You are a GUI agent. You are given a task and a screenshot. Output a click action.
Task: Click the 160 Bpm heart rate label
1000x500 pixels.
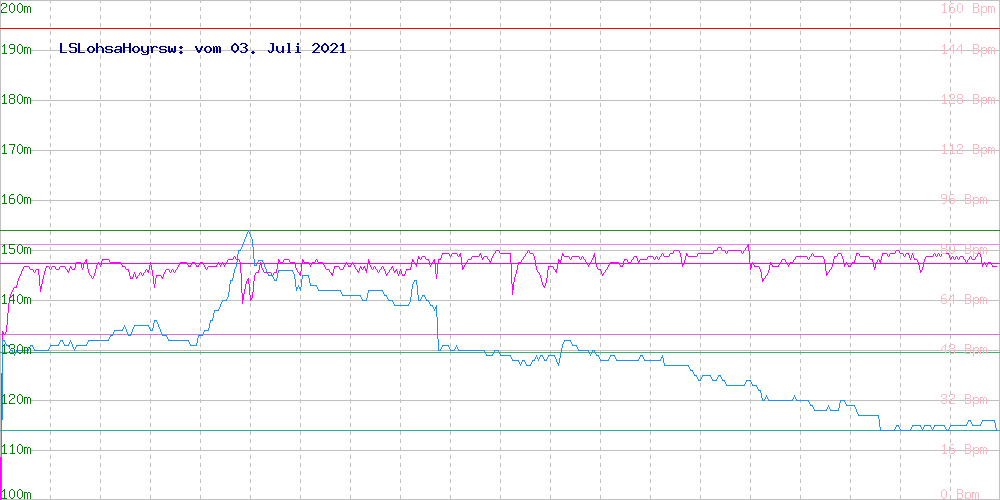pos(968,8)
